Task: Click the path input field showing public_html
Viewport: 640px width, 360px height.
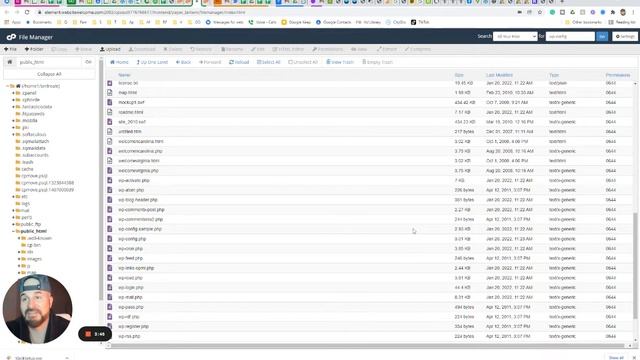Action: tap(49, 62)
